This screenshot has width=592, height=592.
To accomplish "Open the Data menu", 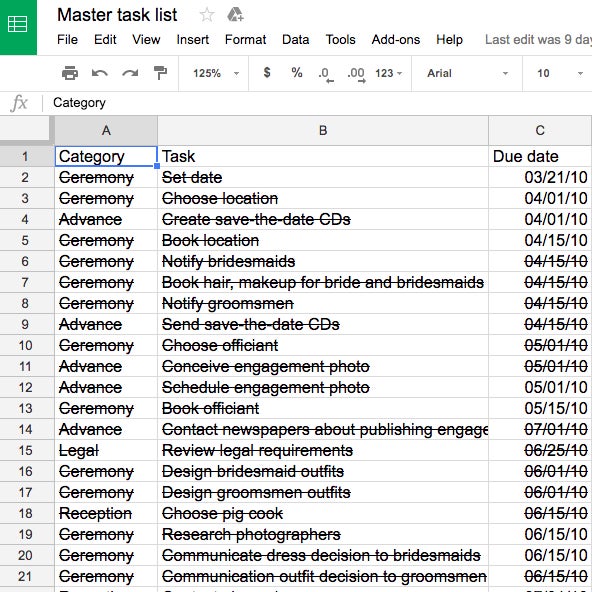I will tap(296, 40).
